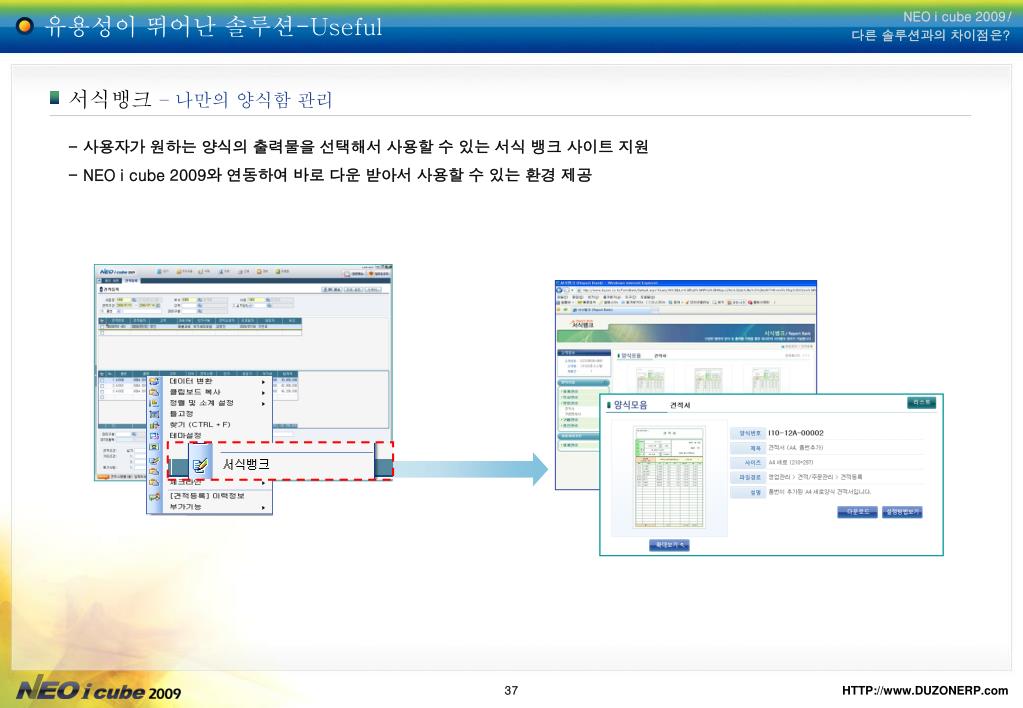Click the 데이터 변환 icon in the context menu
The image size is (1023, 708).
154,381
